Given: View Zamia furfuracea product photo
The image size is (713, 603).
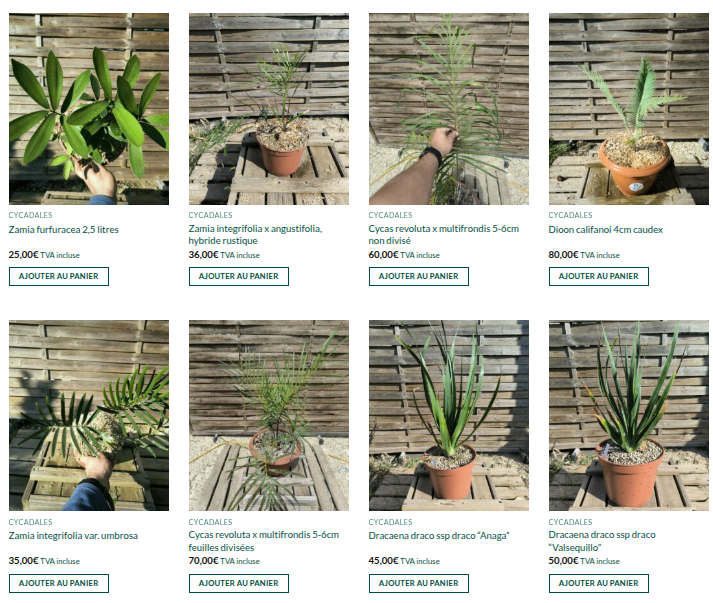Looking at the screenshot, I should 89,109.
